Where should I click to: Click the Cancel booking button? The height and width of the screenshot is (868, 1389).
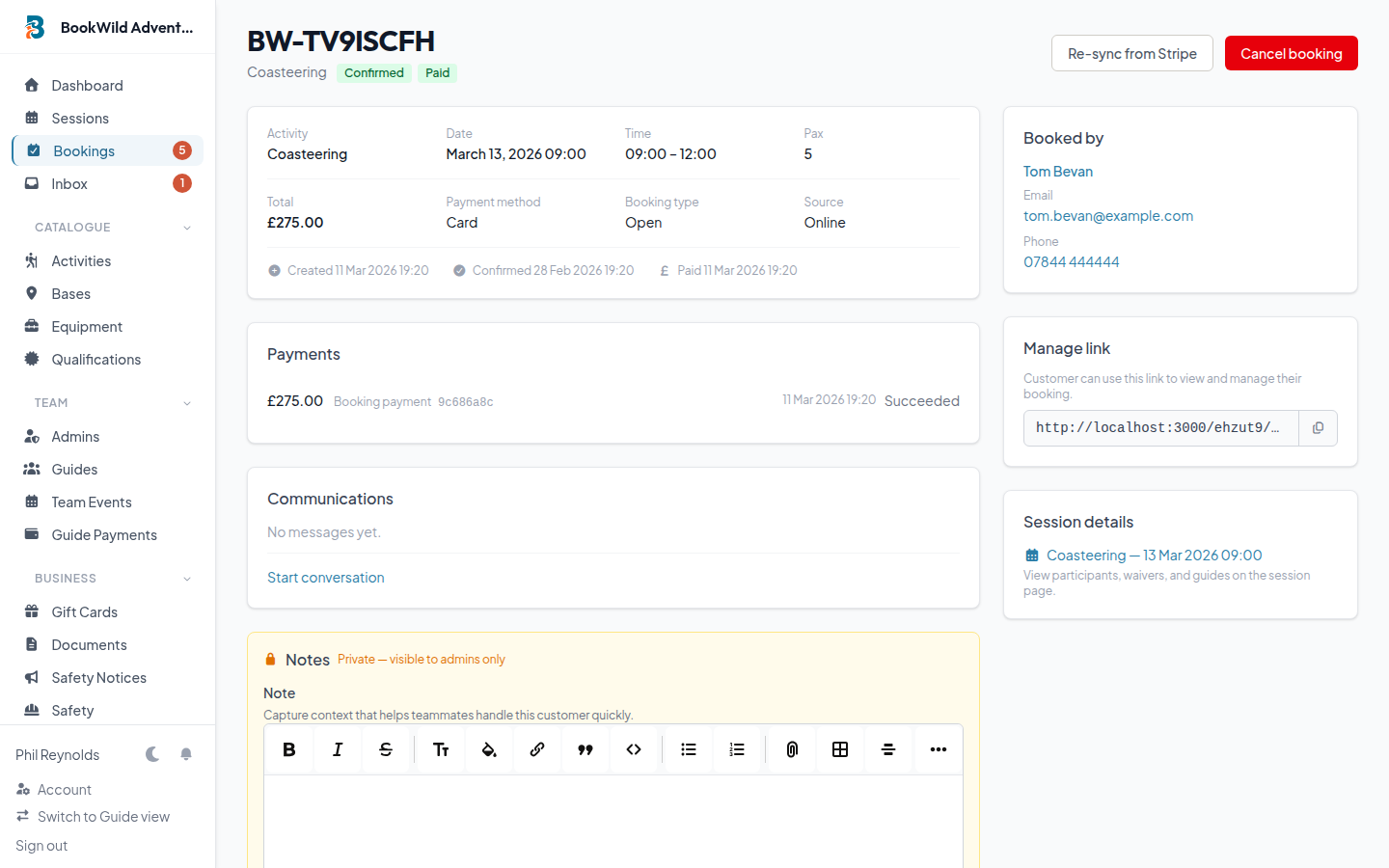pyautogui.click(x=1291, y=54)
